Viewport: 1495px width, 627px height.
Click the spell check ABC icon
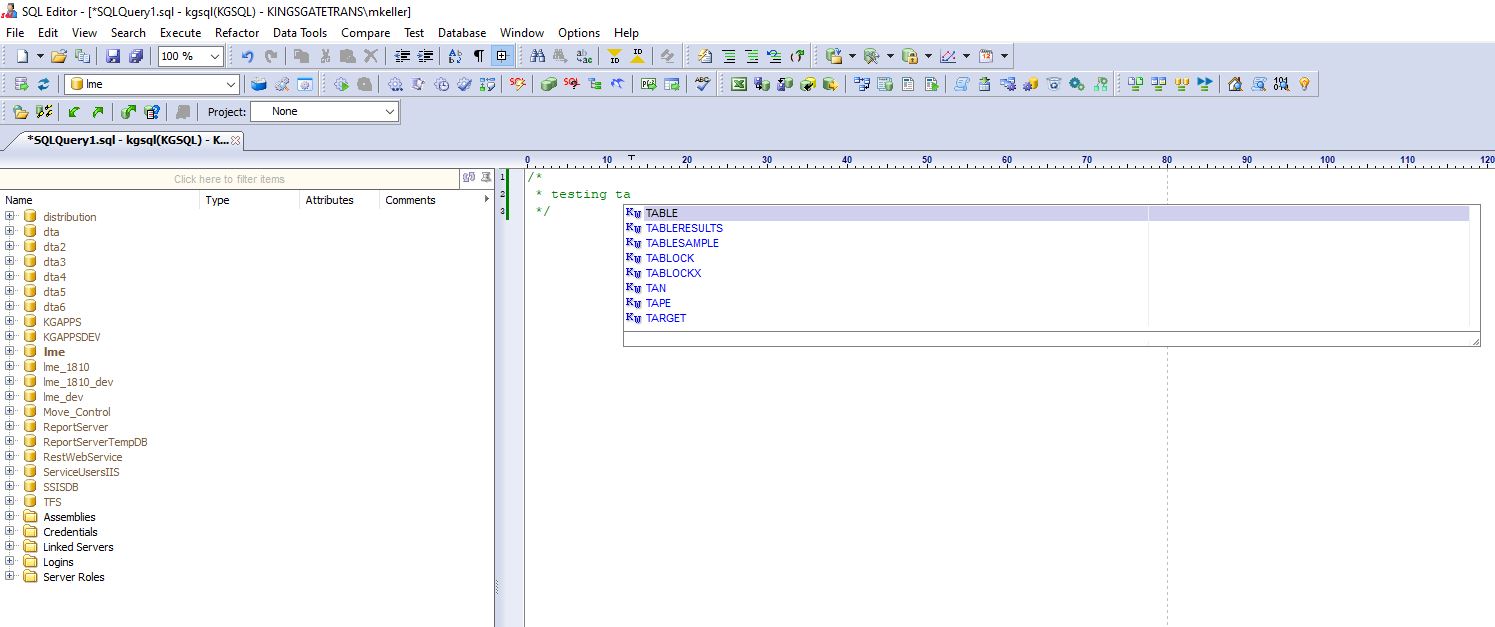(703, 85)
